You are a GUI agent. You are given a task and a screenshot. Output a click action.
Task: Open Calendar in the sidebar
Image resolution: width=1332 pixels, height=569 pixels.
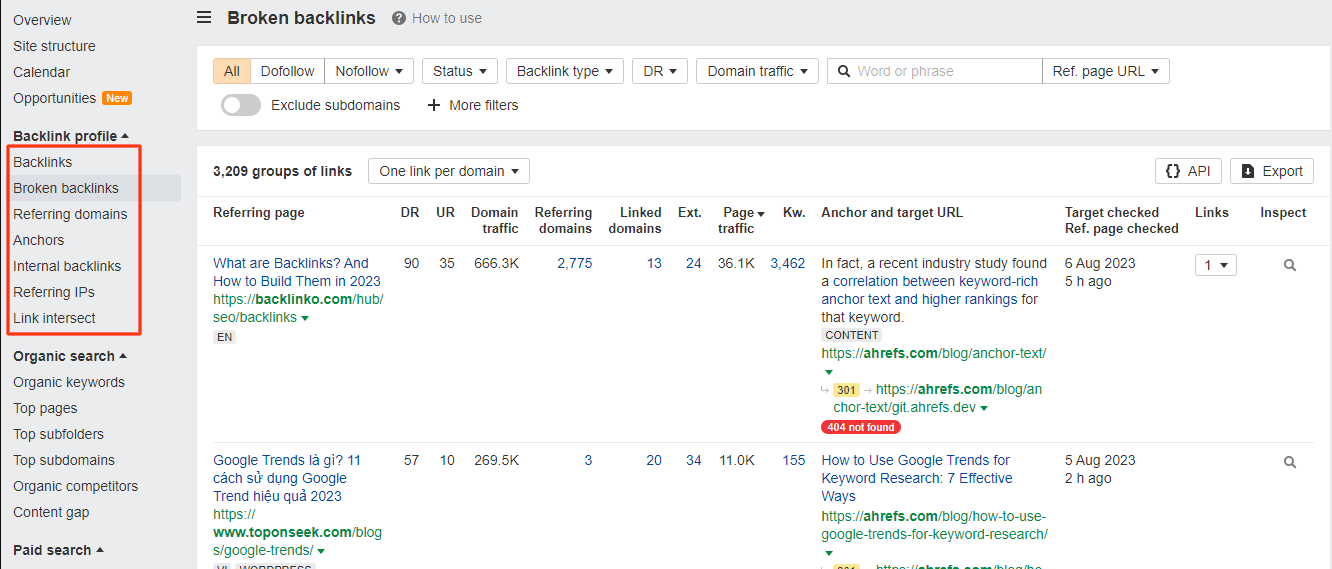pos(42,72)
